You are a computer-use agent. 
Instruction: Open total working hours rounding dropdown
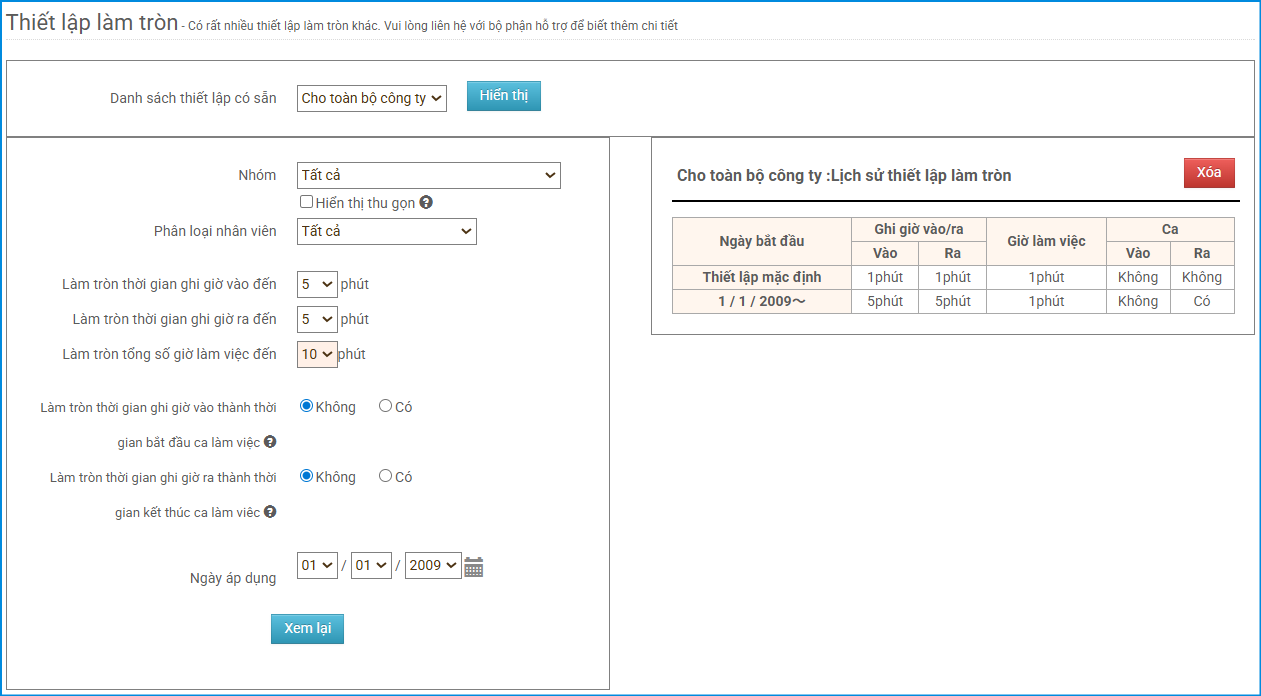pos(317,354)
